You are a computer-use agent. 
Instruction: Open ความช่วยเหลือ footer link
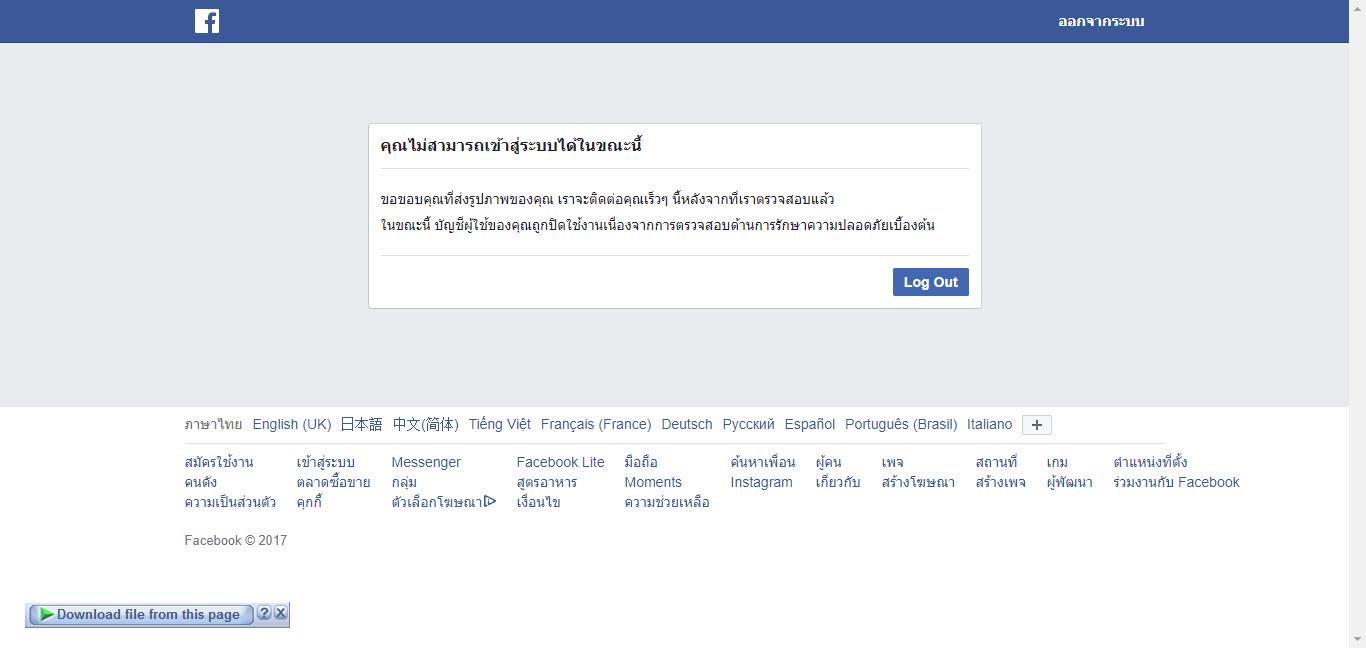click(667, 502)
